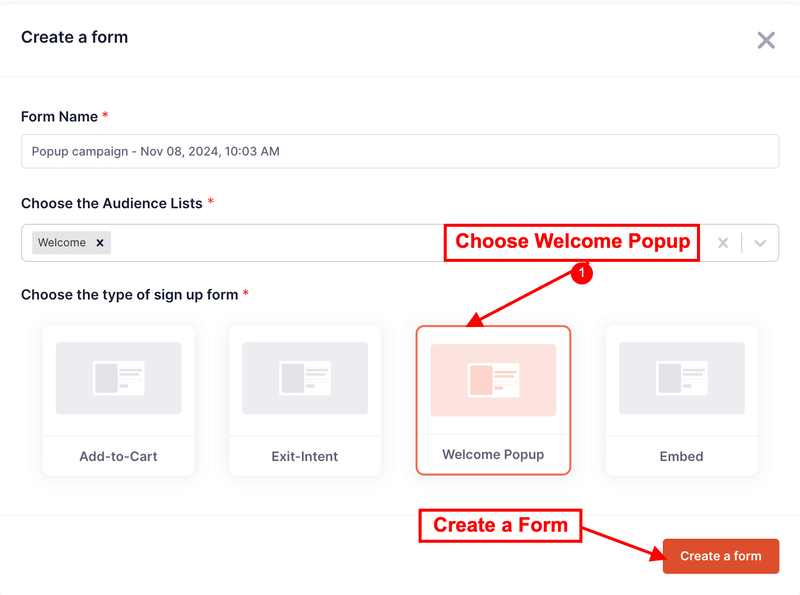Click the Create a form button

coord(720,556)
